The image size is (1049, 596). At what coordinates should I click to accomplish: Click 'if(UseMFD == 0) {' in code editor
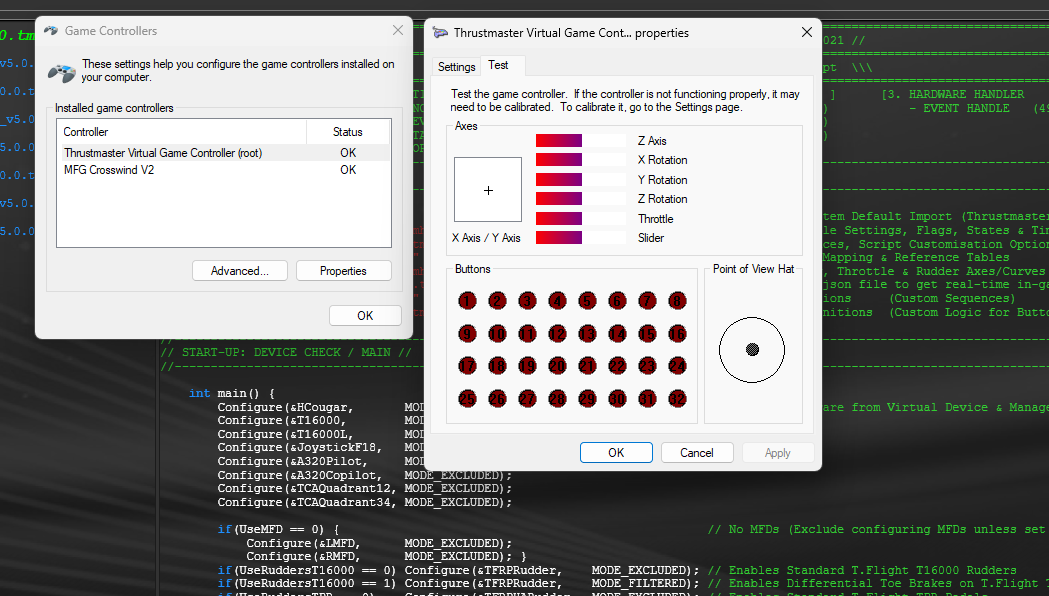(278, 529)
